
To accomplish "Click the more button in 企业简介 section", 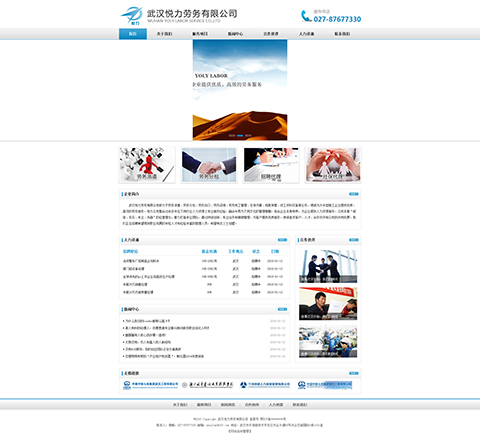I will [x=354, y=194].
